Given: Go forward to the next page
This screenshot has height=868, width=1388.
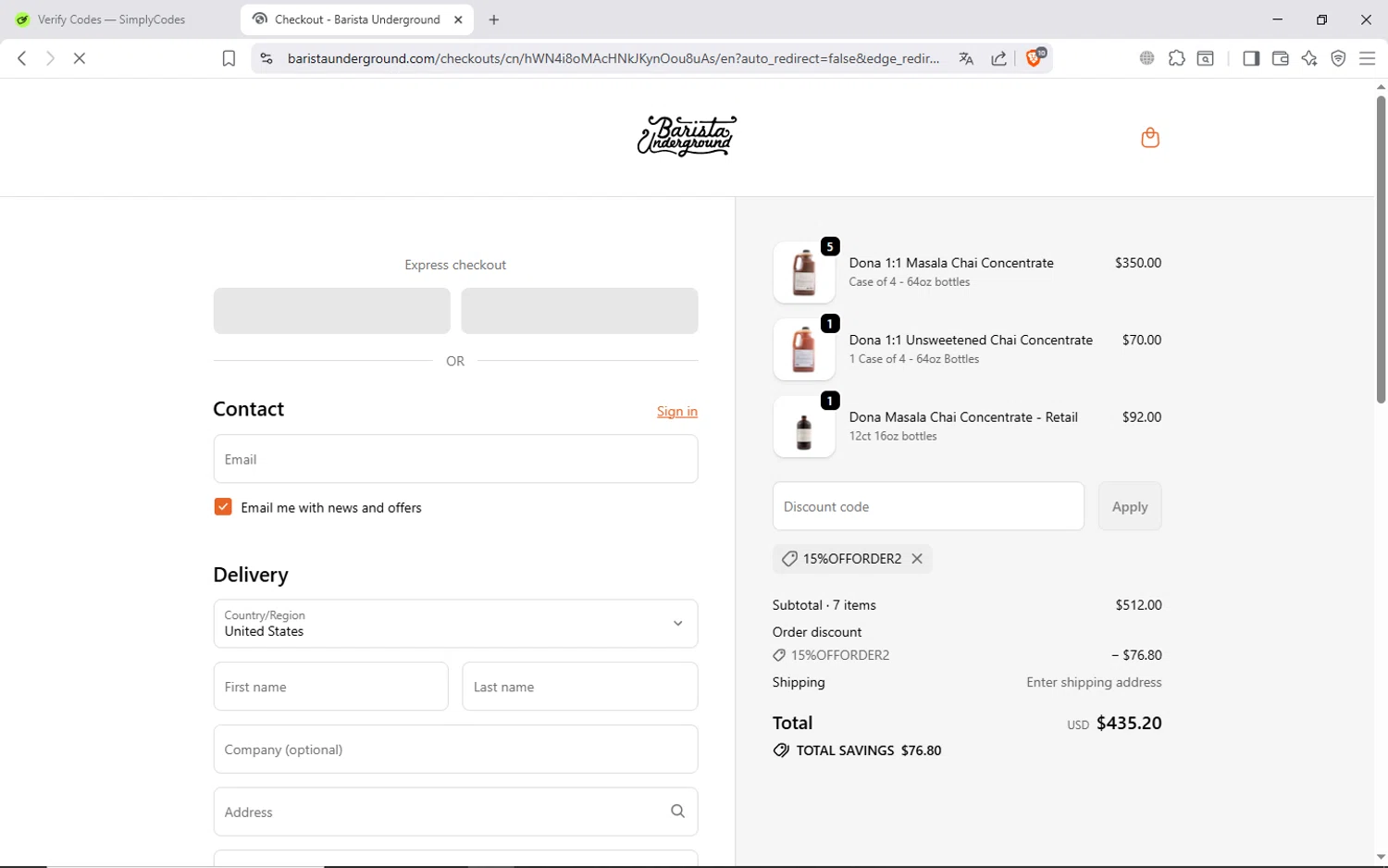Looking at the screenshot, I should click(x=50, y=58).
